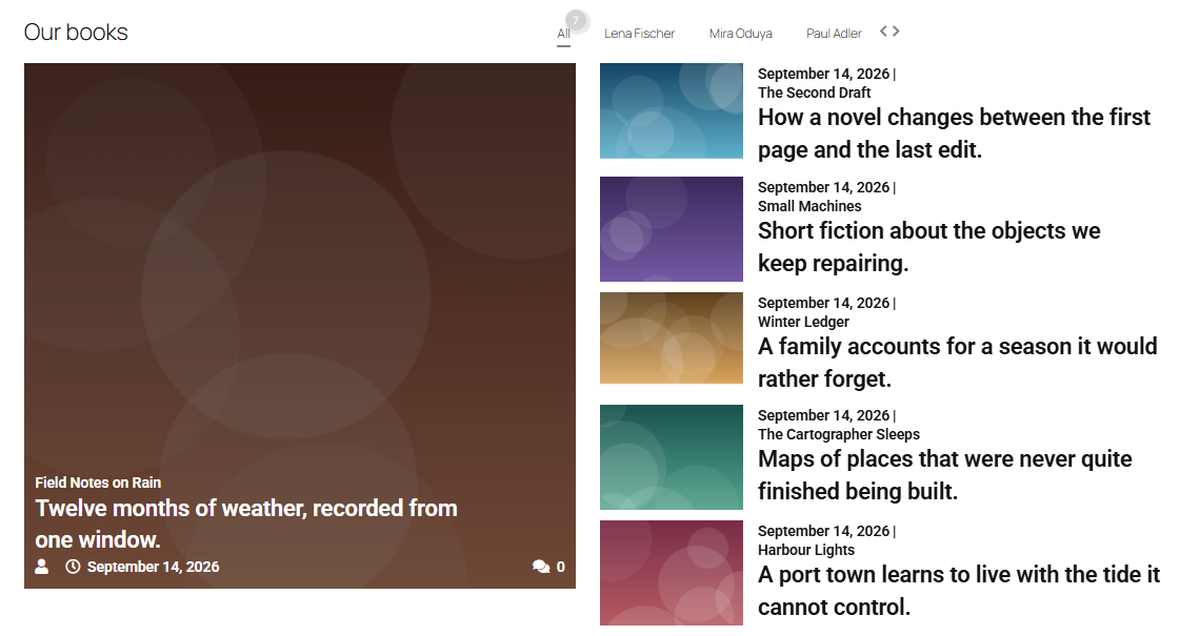Click the date above Harbour Lights
1200x636 pixels.
(x=823, y=531)
